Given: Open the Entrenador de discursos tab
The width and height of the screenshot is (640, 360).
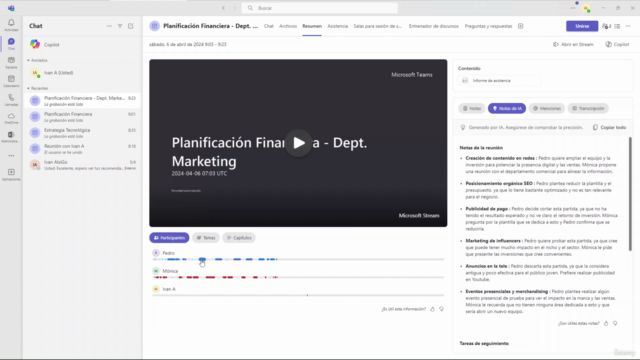Looking at the screenshot, I should tap(433, 26).
